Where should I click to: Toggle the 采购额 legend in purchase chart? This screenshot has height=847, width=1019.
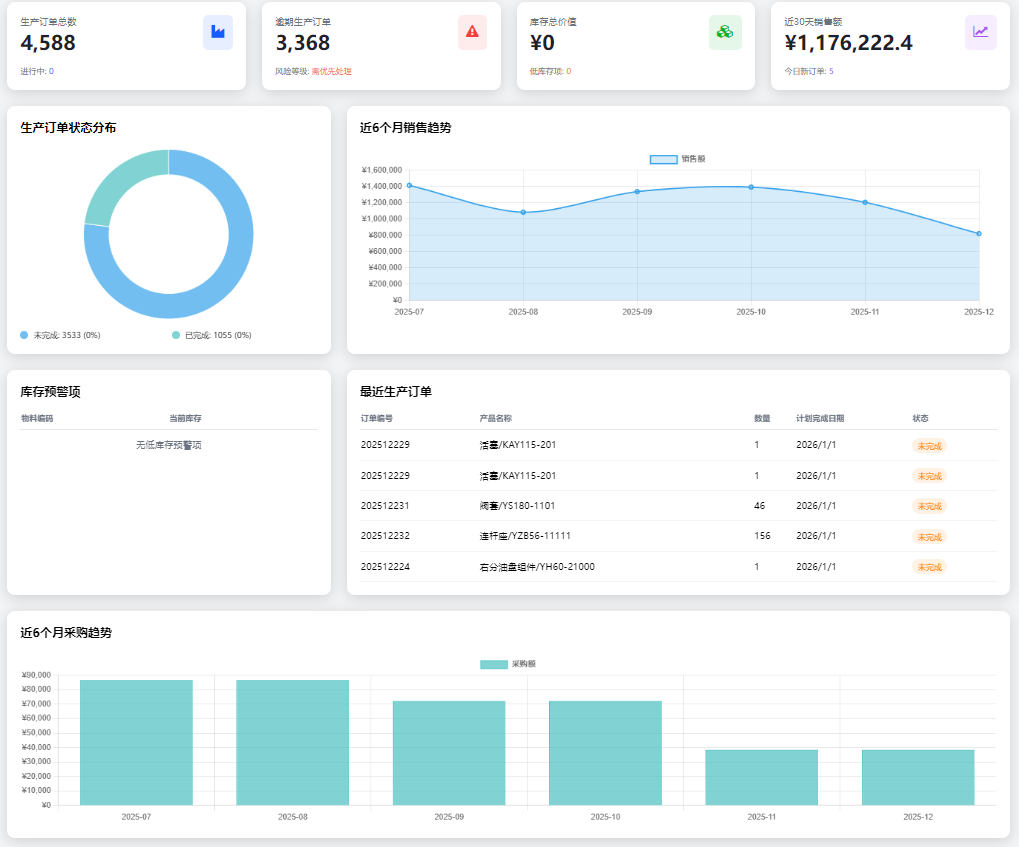(508, 664)
